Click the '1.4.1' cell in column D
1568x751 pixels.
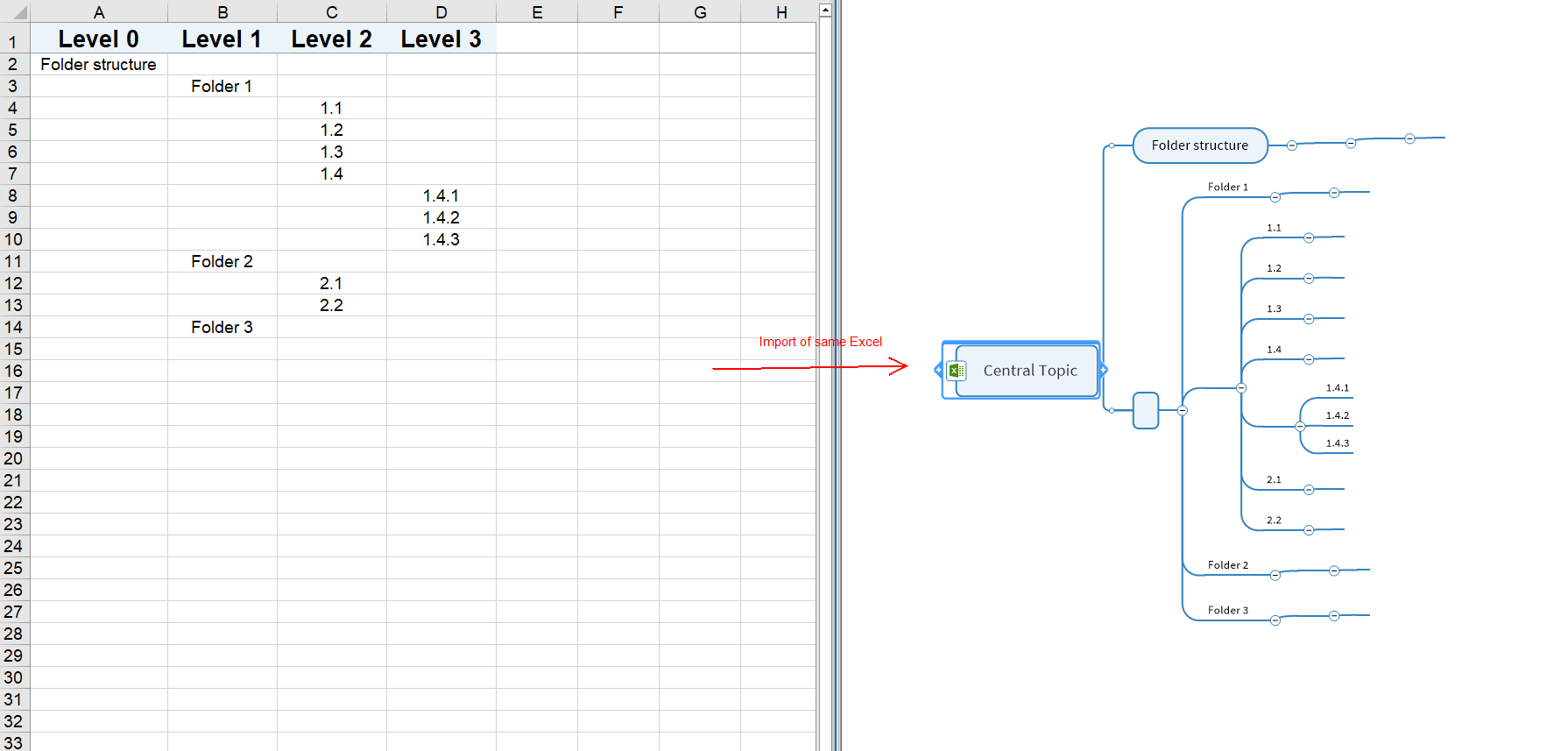pyautogui.click(x=441, y=195)
